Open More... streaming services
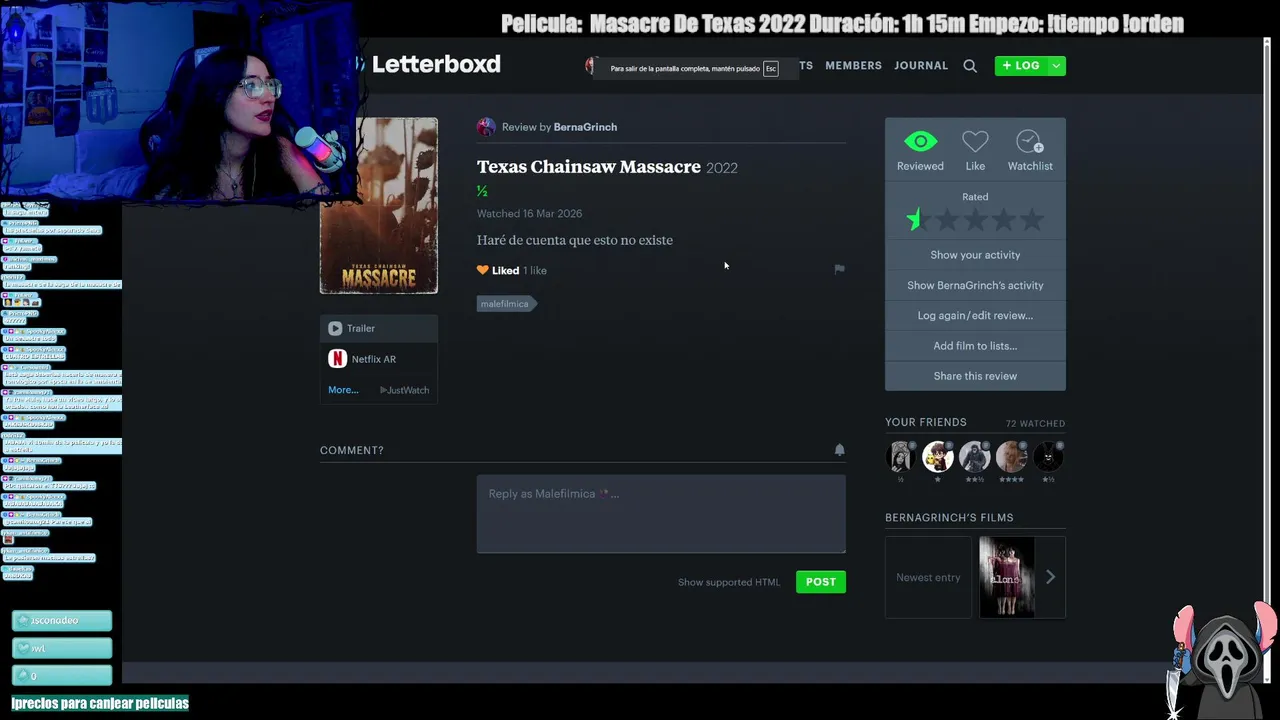Image resolution: width=1280 pixels, height=720 pixels. coord(343,390)
